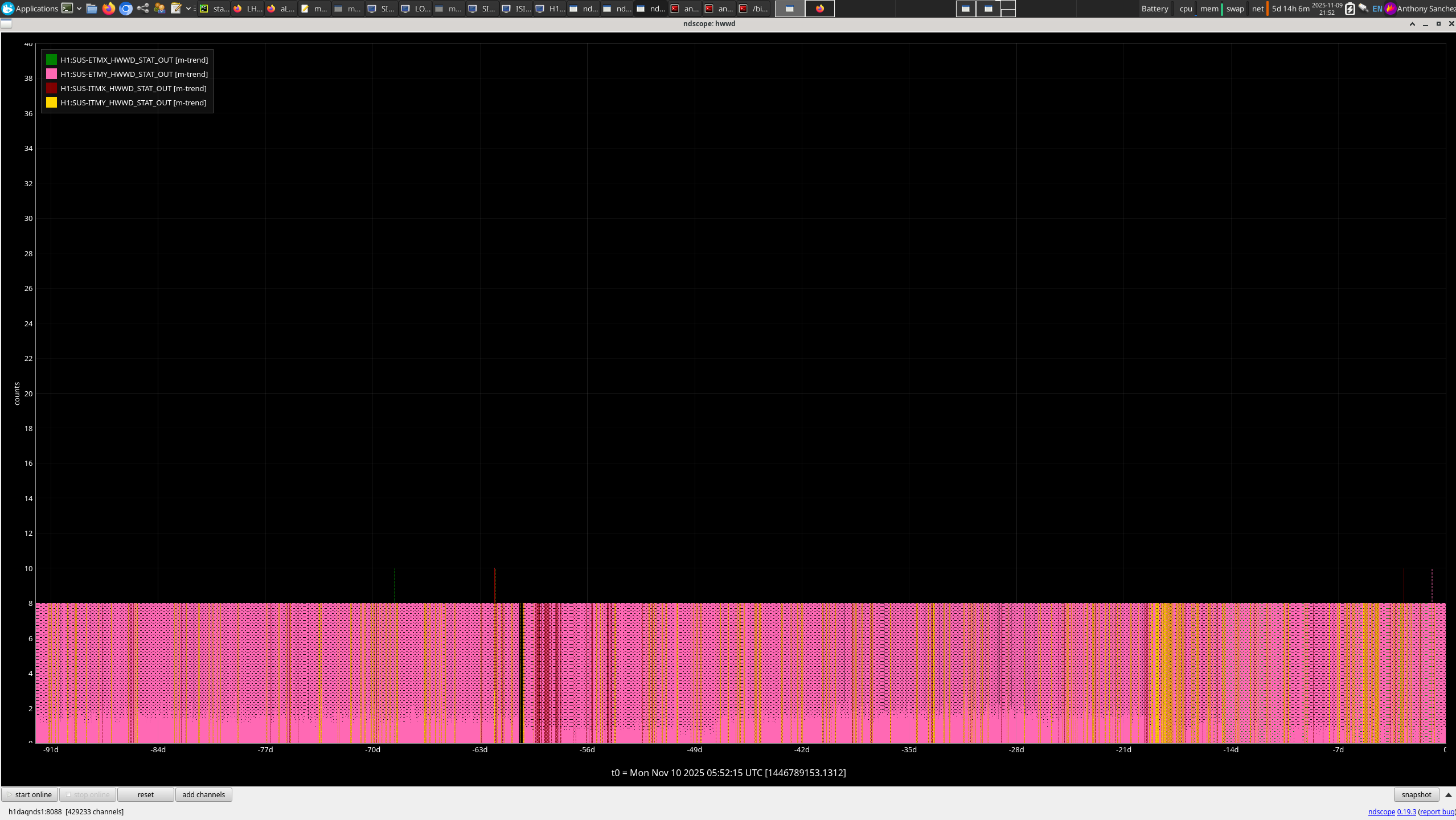Click the network connection plug icon

point(1363,9)
